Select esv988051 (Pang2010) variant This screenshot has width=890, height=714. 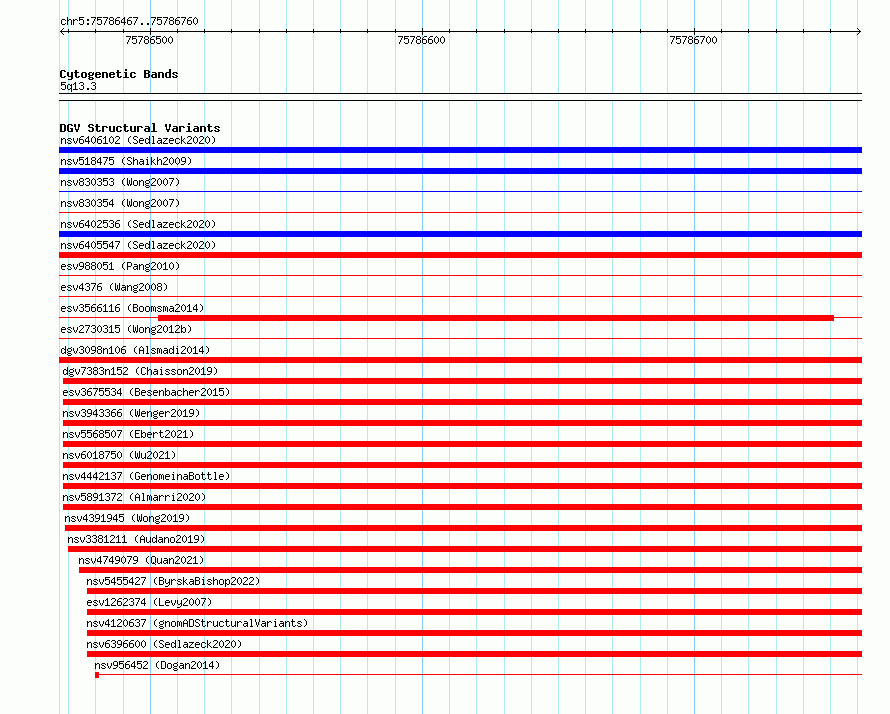(x=120, y=266)
